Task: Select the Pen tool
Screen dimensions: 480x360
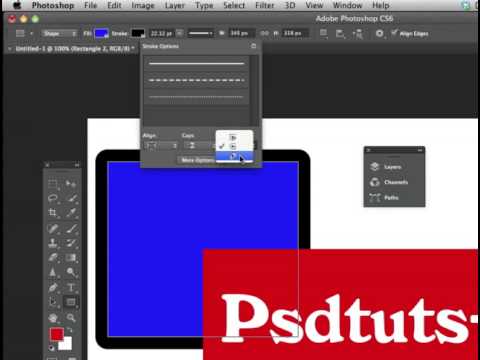Action: [x=53, y=287]
